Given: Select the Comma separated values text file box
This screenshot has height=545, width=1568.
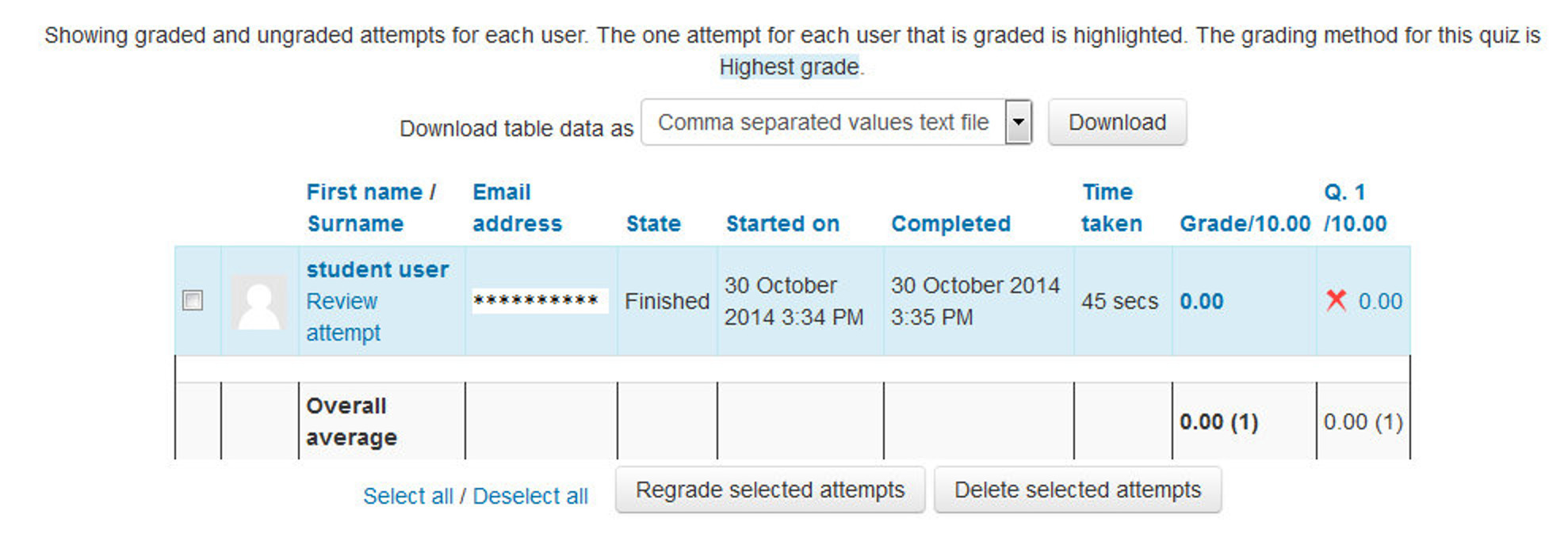Looking at the screenshot, I should pyautogui.click(x=823, y=123).
